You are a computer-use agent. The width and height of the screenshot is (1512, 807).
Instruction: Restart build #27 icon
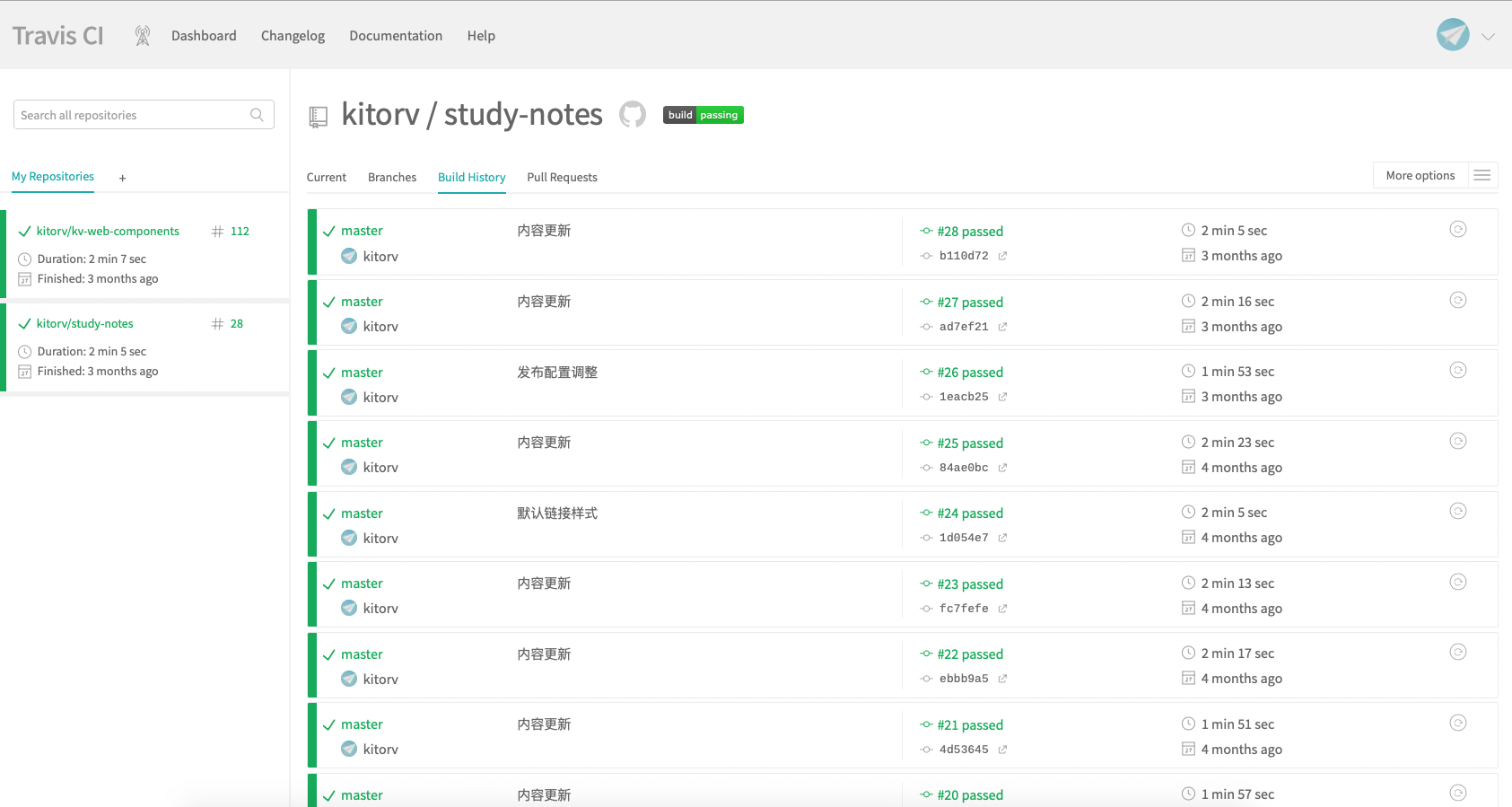tap(1458, 300)
